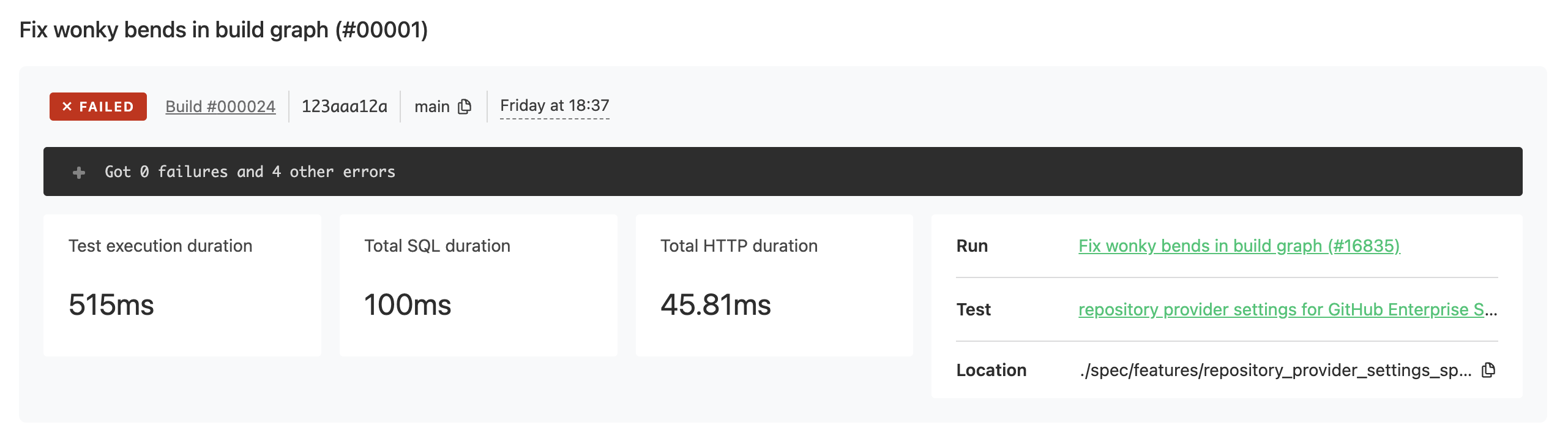Click the Friday at 18:37 timestamp
Viewport: 1568px width, 441px height.
(554, 106)
